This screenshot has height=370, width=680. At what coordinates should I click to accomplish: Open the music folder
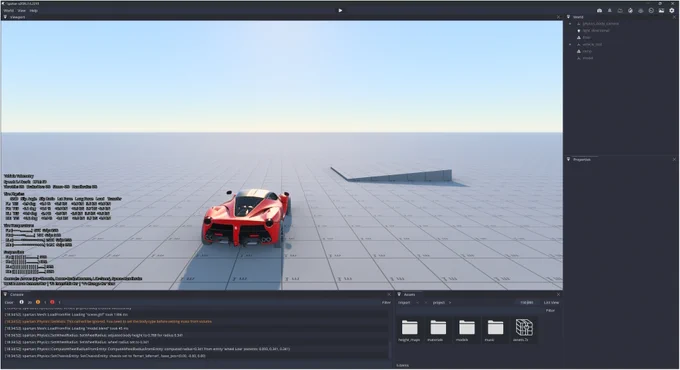[495, 331]
